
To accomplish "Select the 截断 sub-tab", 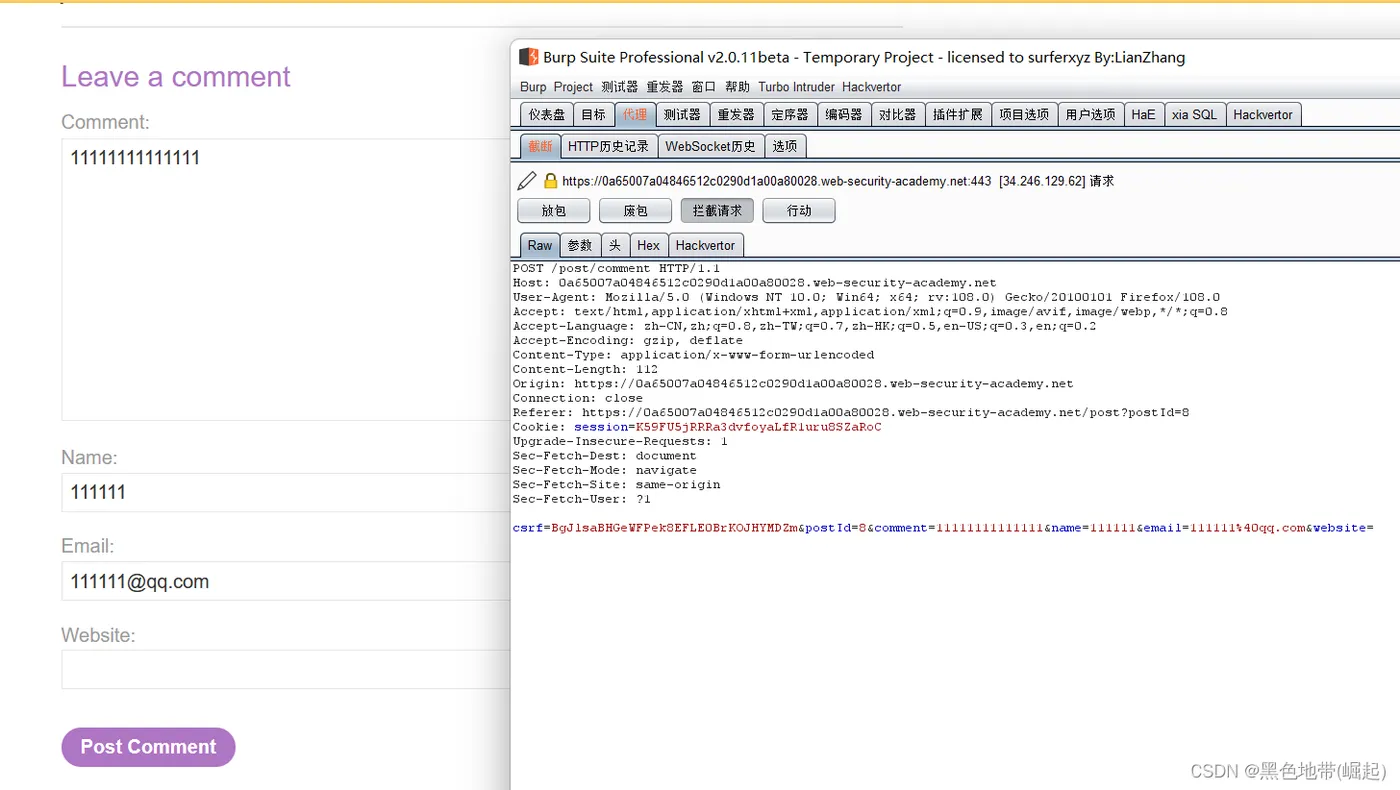I will pos(540,146).
